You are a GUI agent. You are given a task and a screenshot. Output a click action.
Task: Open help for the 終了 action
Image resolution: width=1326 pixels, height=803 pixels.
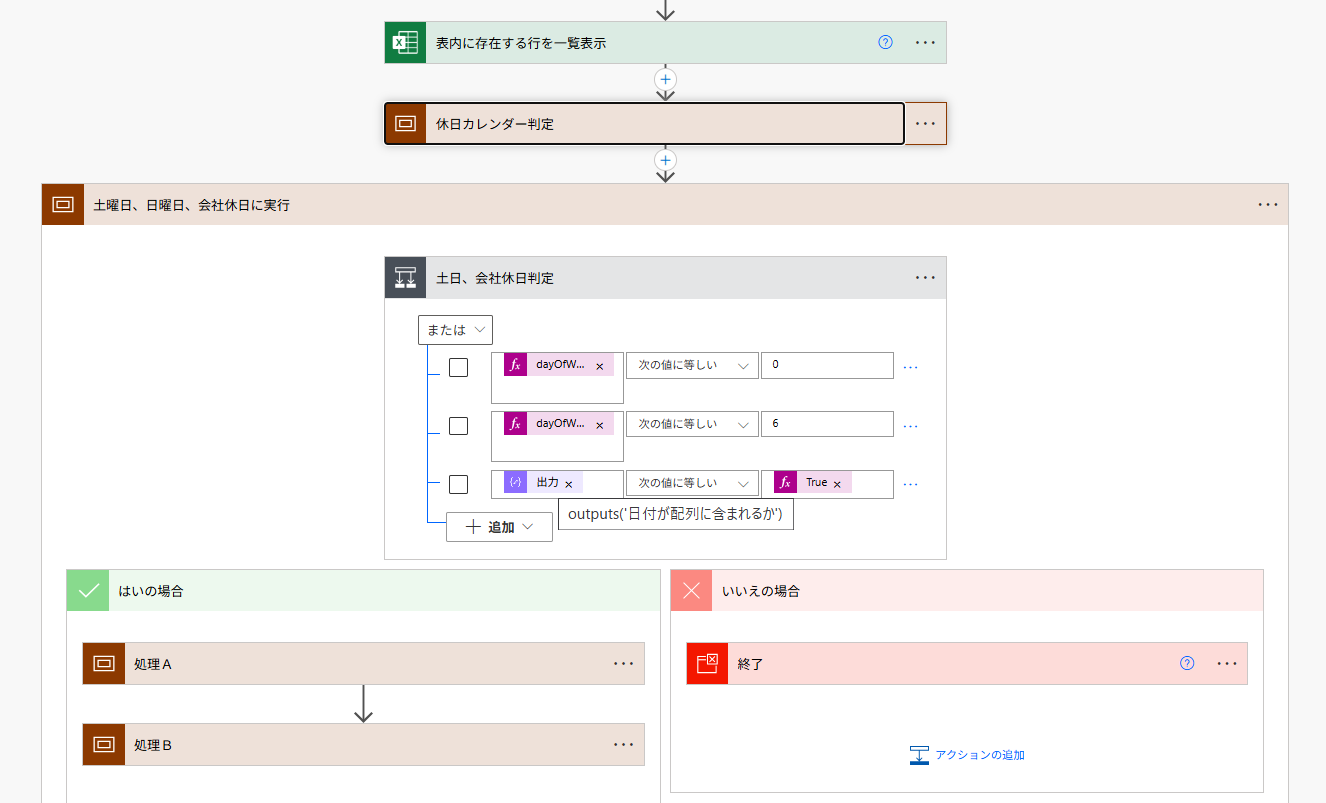click(x=1187, y=663)
